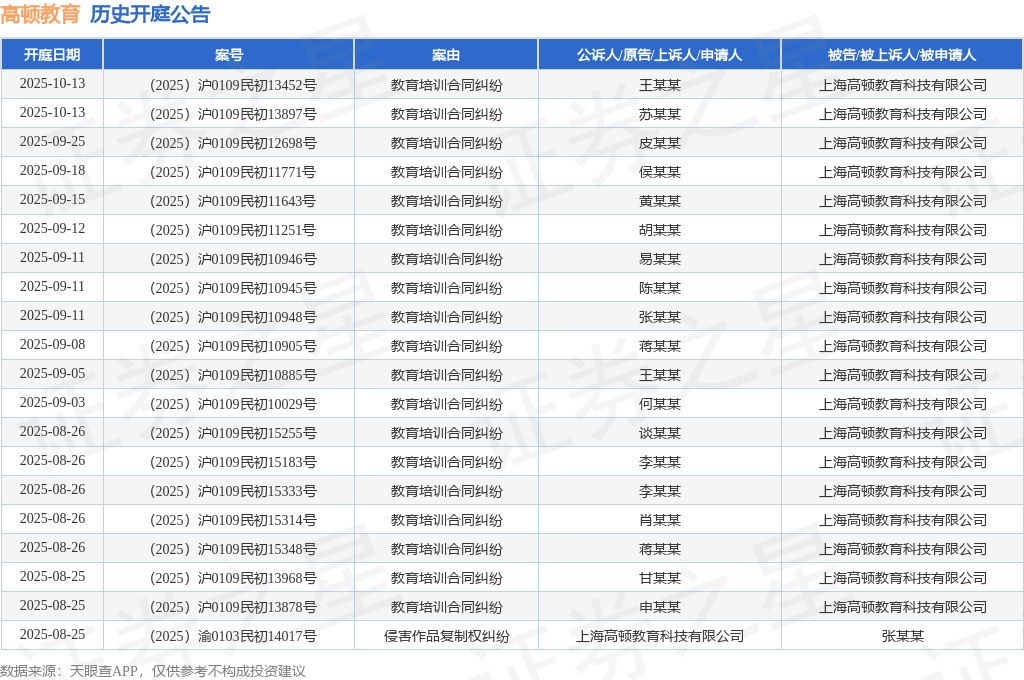Viewport: 1024px width, 680px height.
Task: Click date 2025-09-12
Action: (x=52, y=229)
